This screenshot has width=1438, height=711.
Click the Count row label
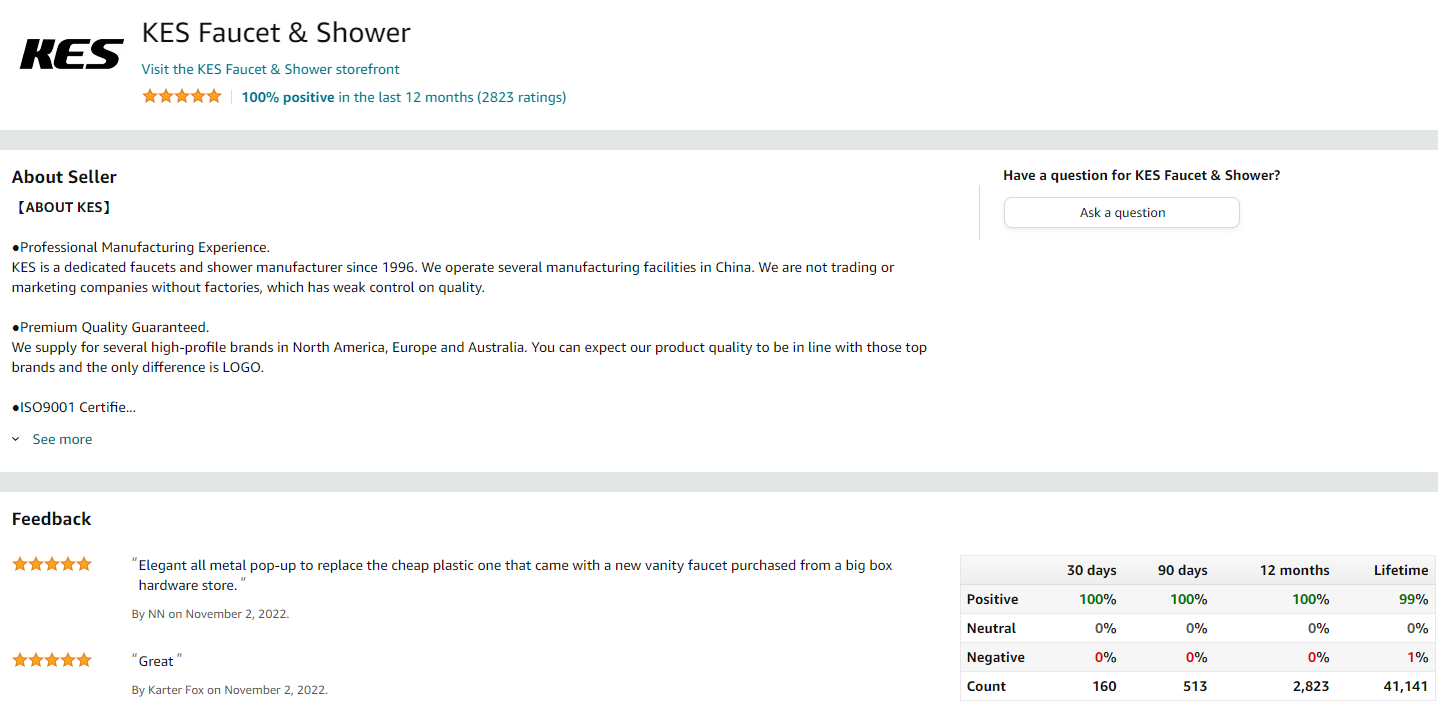(x=986, y=686)
